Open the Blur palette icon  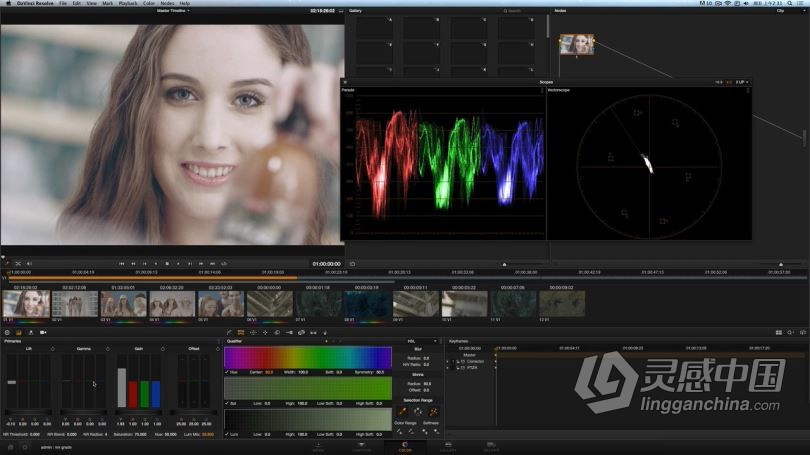point(277,333)
